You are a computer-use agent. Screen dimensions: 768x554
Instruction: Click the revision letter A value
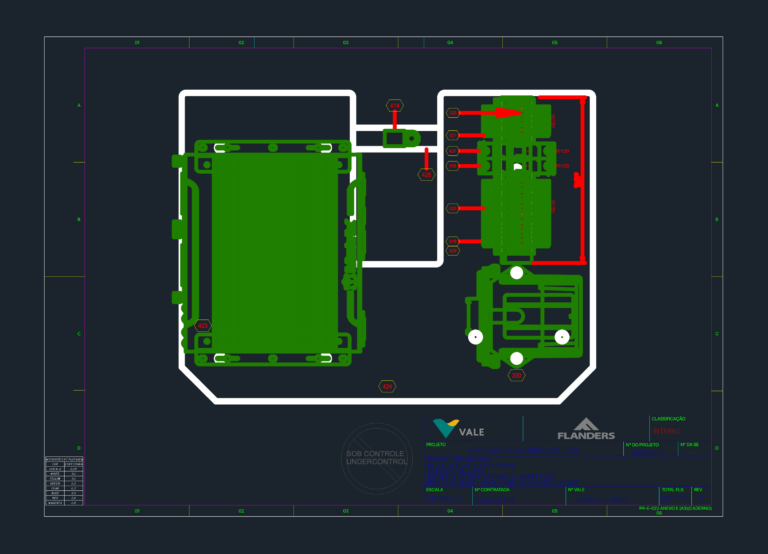coord(701,499)
